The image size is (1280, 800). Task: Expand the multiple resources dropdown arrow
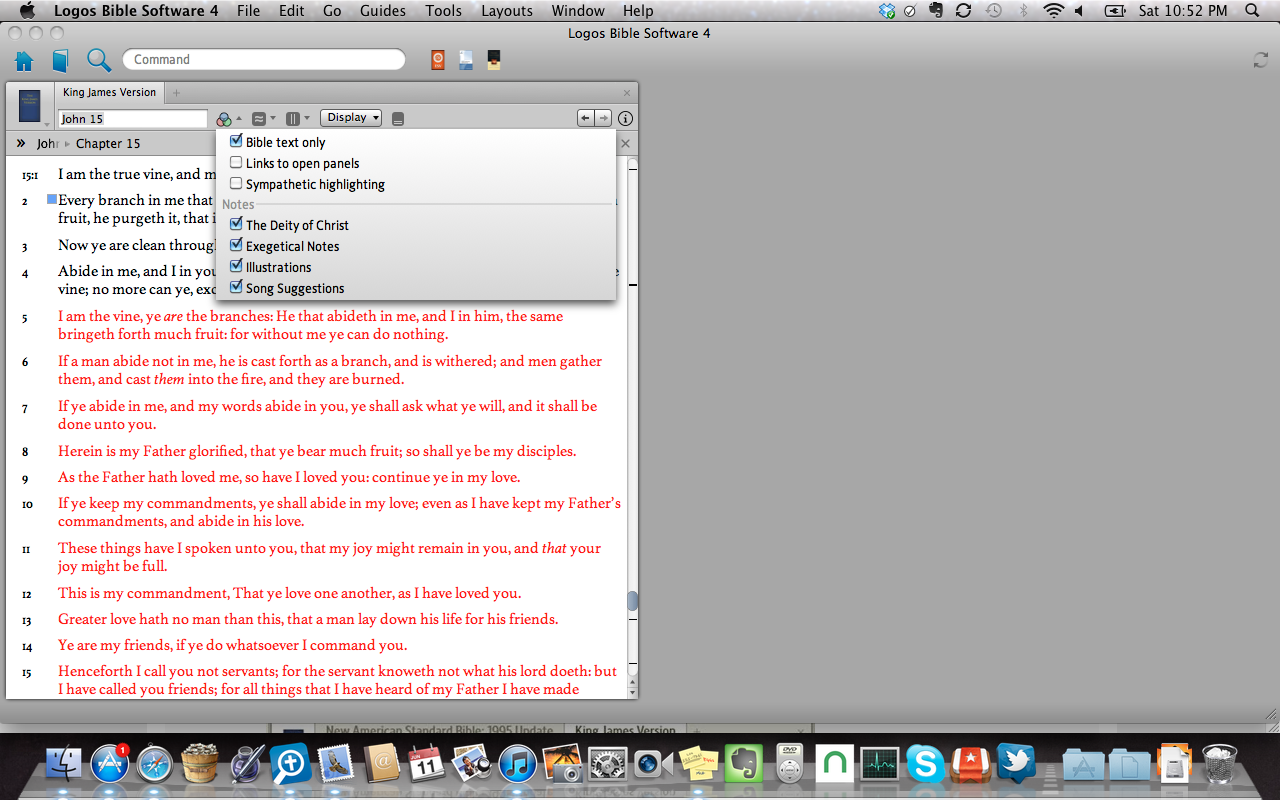[x=307, y=118]
